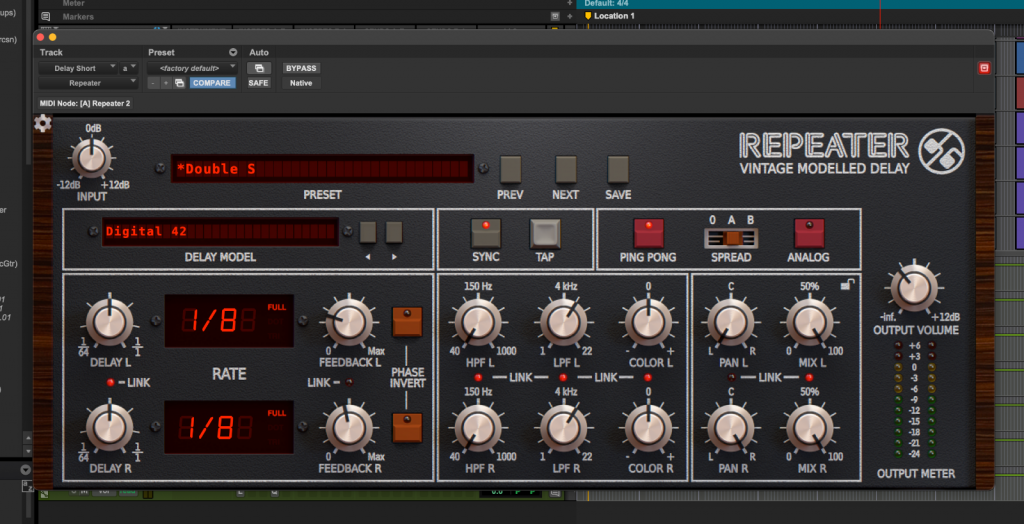Toggle the MIX LINK light
The image size is (1024, 524).
810,378
